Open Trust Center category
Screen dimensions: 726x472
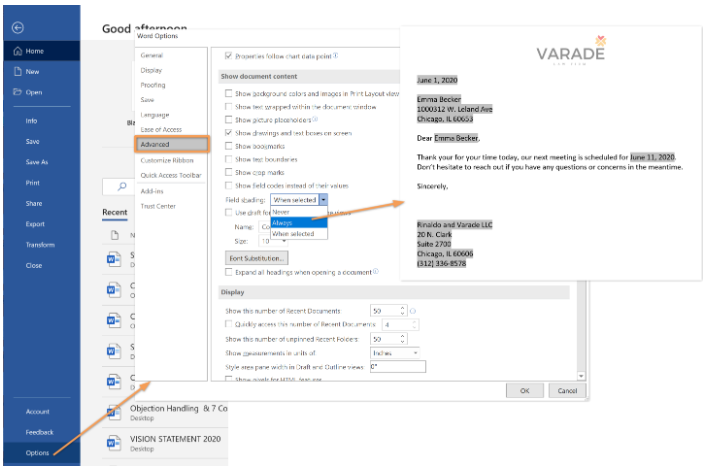point(158,206)
